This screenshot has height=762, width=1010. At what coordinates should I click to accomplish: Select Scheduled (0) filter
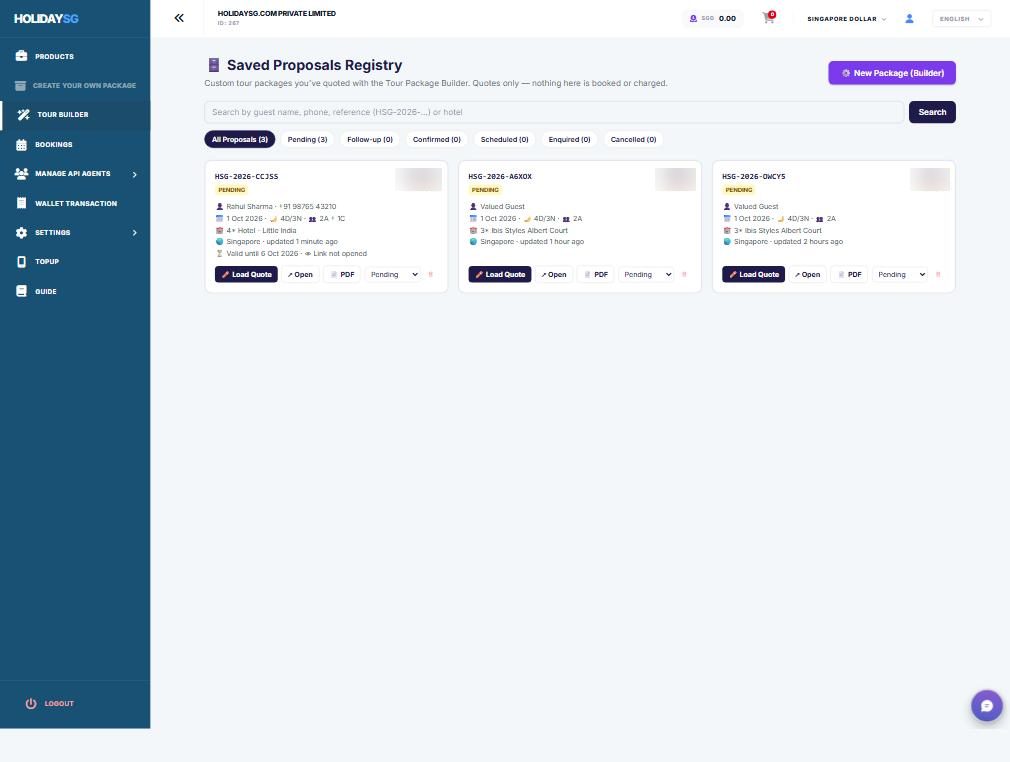(x=504, y=139)
